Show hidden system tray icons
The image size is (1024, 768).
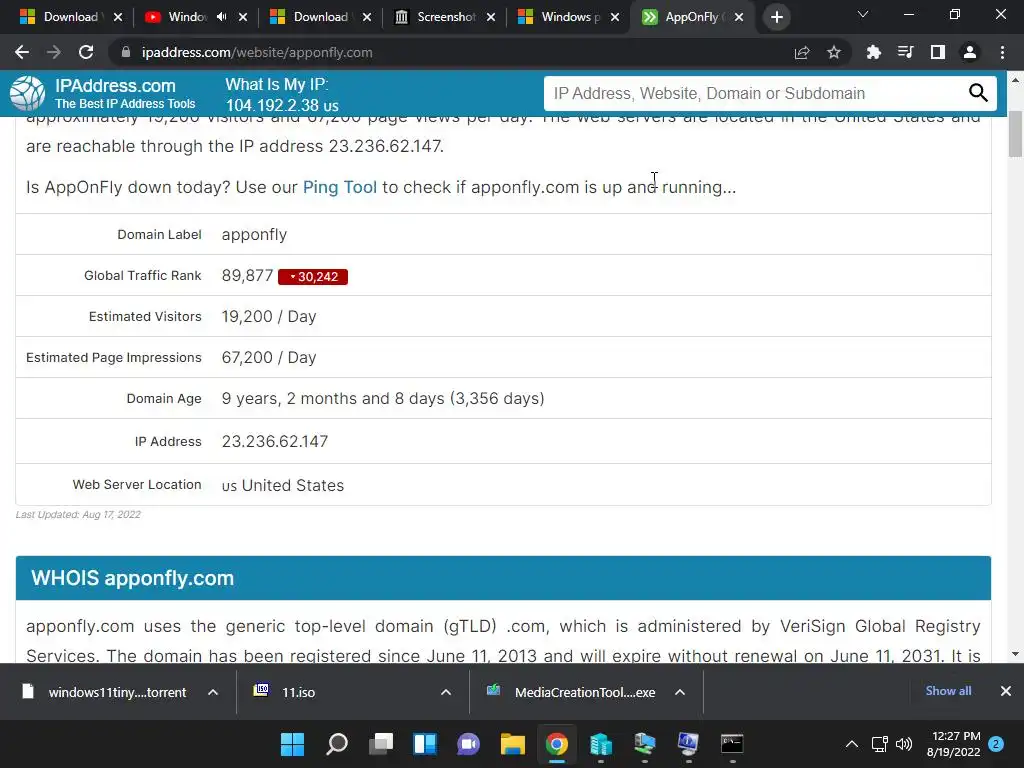(852, 744)
